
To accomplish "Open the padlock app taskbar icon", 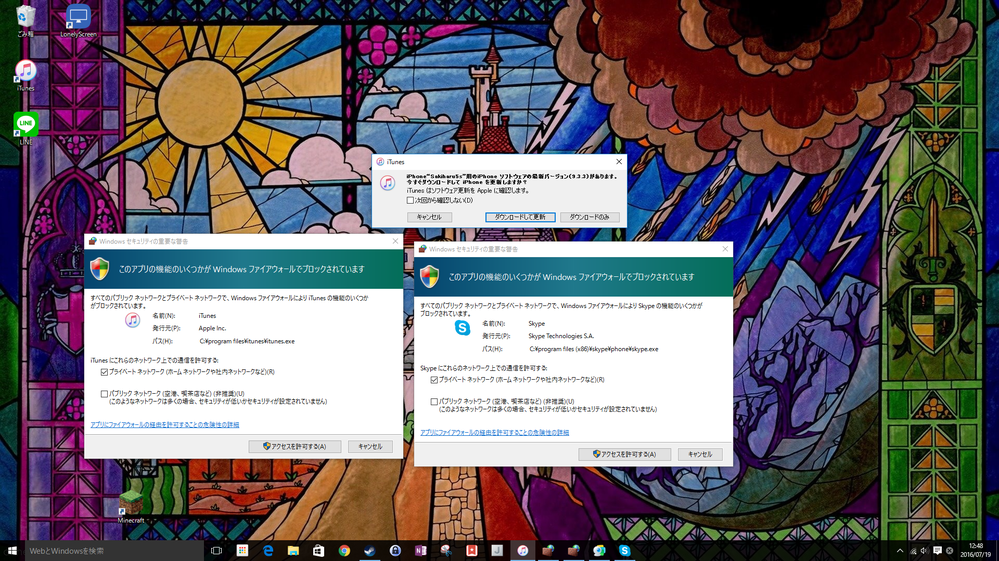I will (395, 550).
